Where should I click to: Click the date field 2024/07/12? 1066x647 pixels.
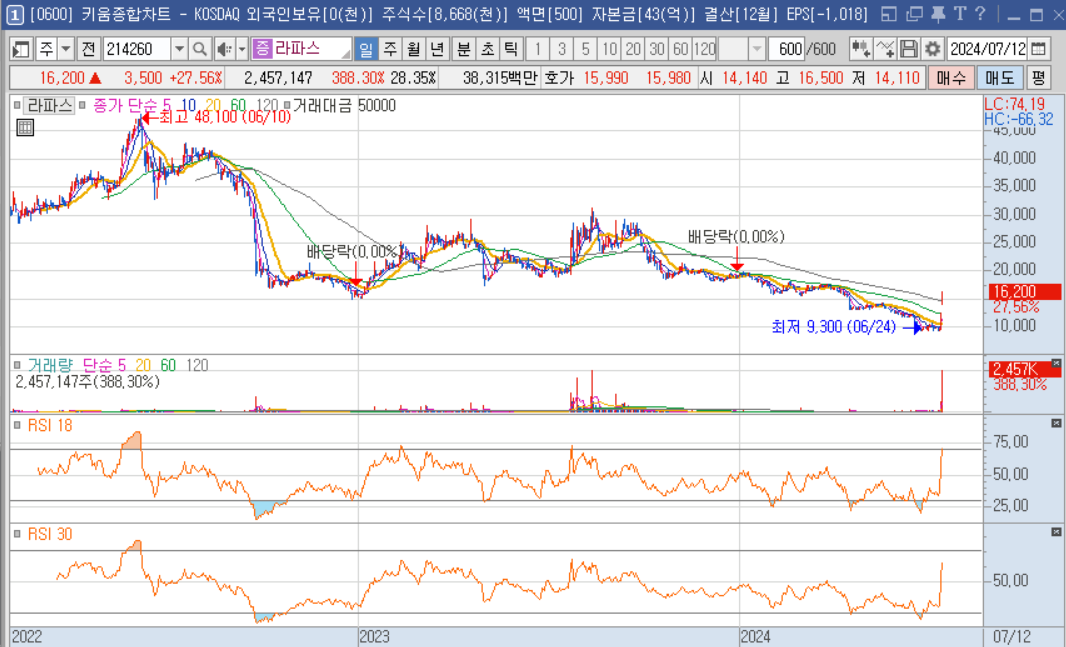click(987, 49)
